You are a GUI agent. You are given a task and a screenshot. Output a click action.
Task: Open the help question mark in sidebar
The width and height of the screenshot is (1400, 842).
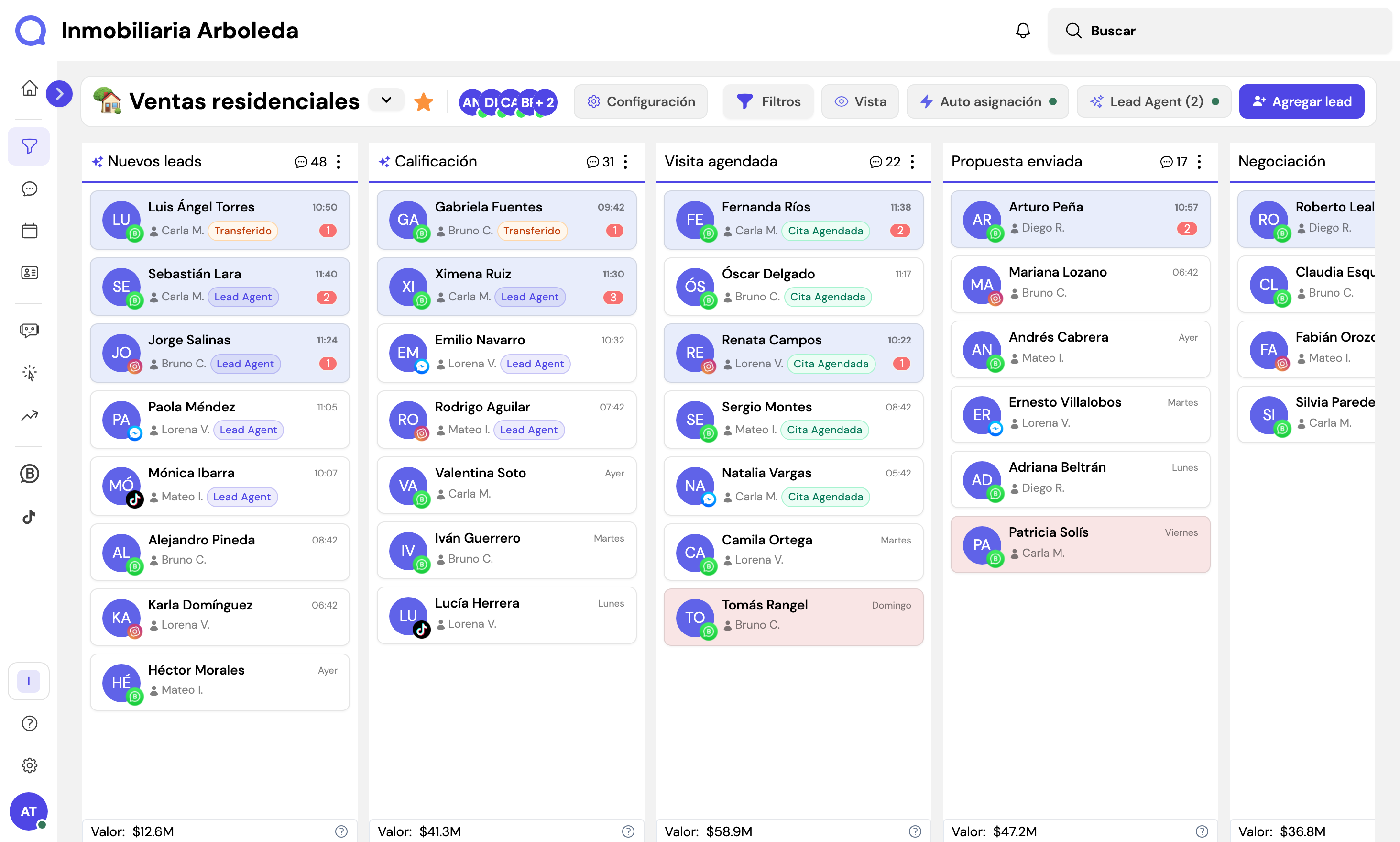(30, 723)
